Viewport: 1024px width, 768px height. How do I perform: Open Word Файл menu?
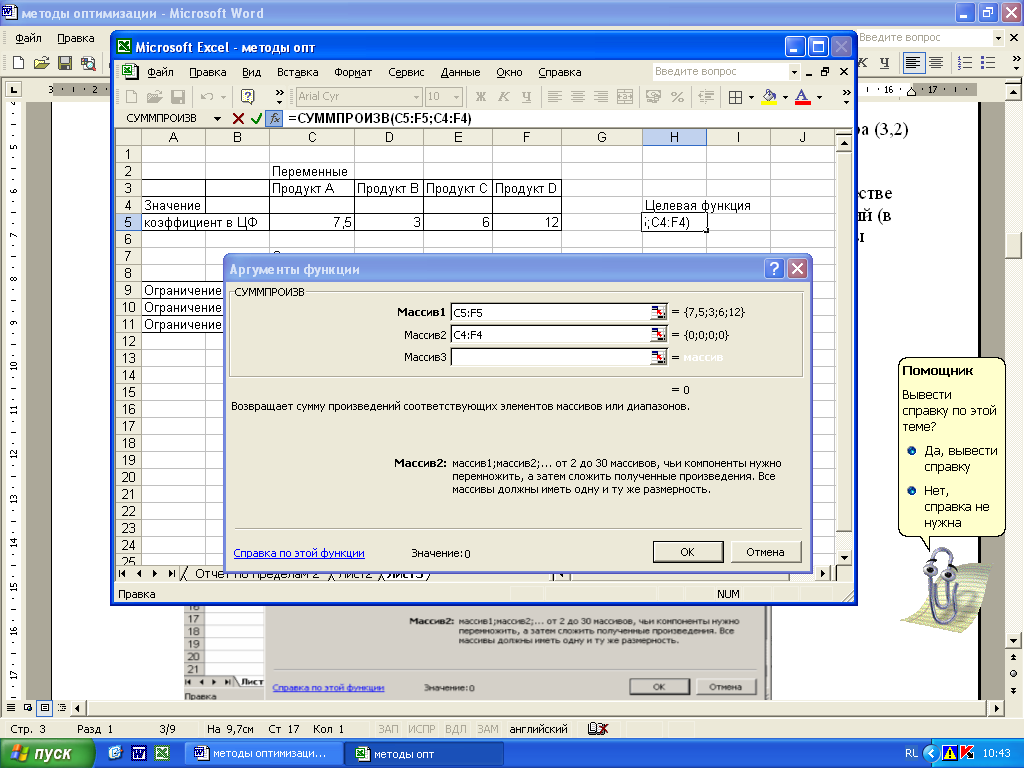pyautogui.click(x=28, y=38)
